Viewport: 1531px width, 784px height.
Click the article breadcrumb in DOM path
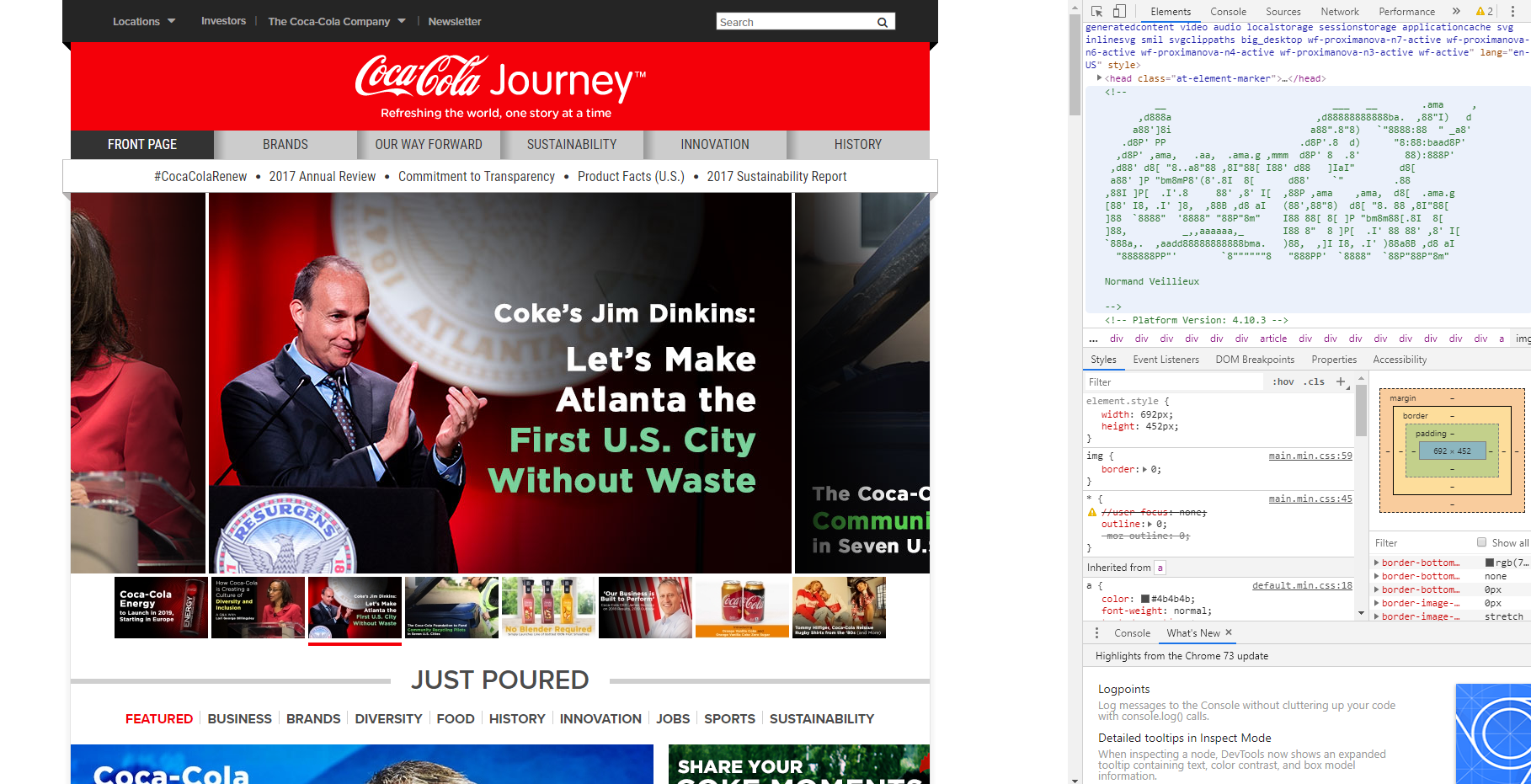pyautogui.click(x=1273, y=339)
